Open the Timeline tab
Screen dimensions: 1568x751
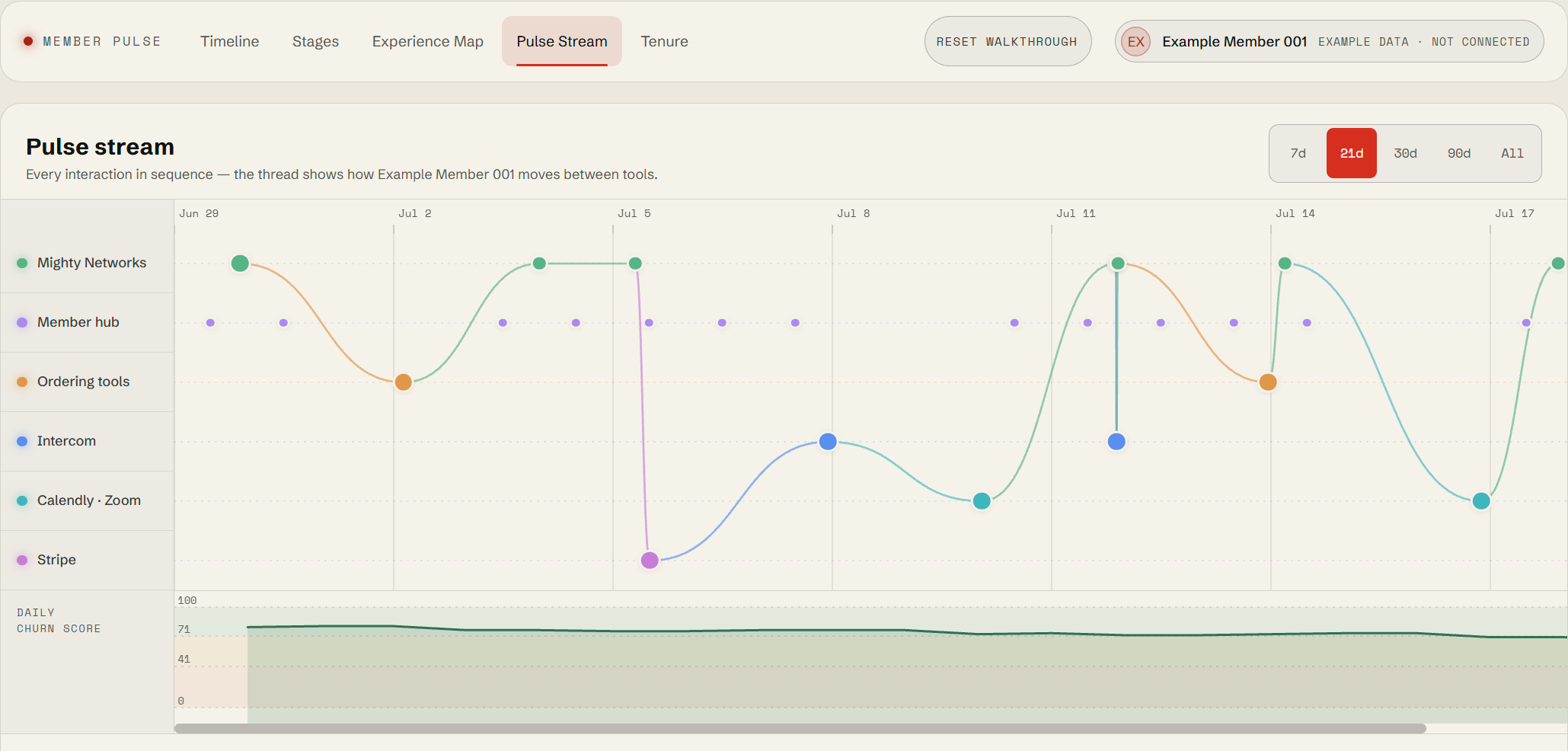click(229, 41)
